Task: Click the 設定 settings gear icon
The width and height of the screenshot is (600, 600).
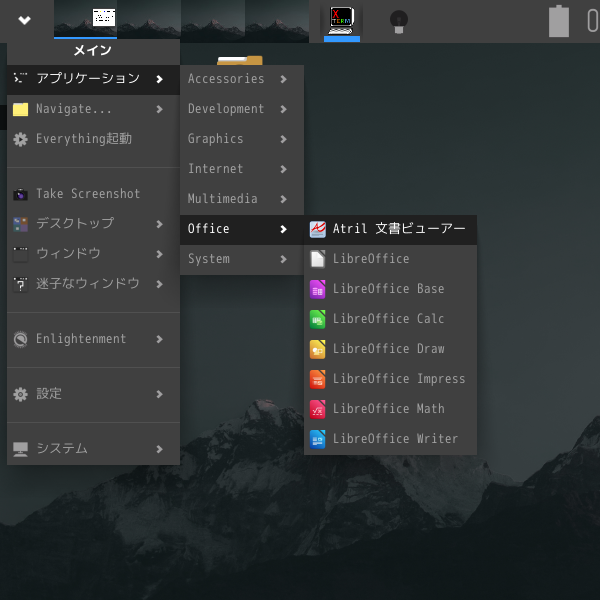Action: point(20,394)
